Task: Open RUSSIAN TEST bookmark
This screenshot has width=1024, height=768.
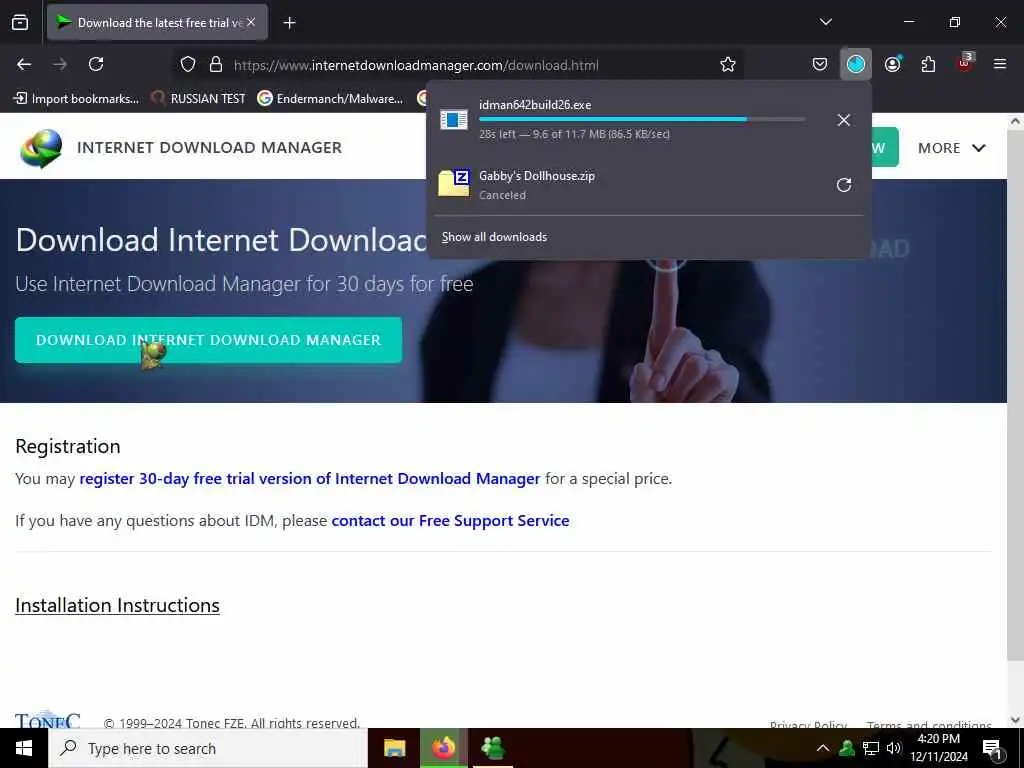Action: 199,99
